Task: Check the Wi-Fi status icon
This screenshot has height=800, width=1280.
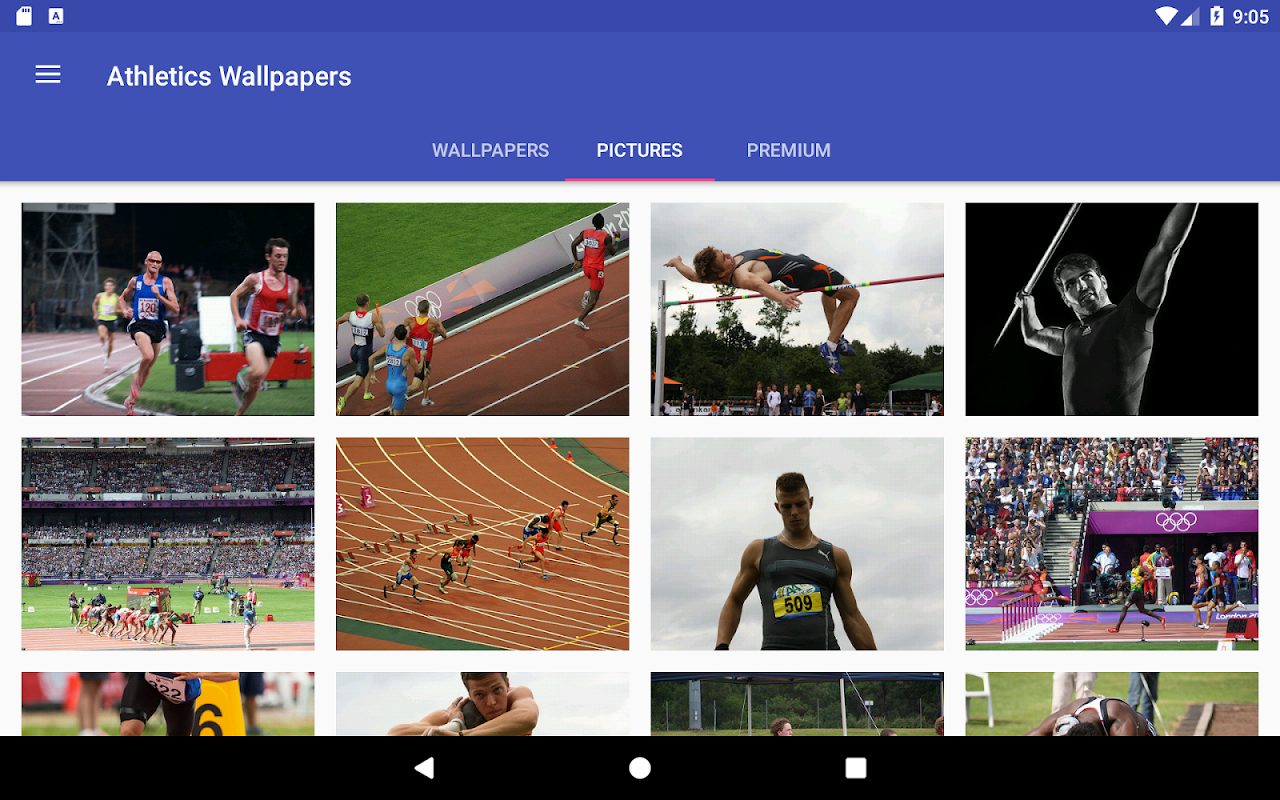Action: (1165, 16)
